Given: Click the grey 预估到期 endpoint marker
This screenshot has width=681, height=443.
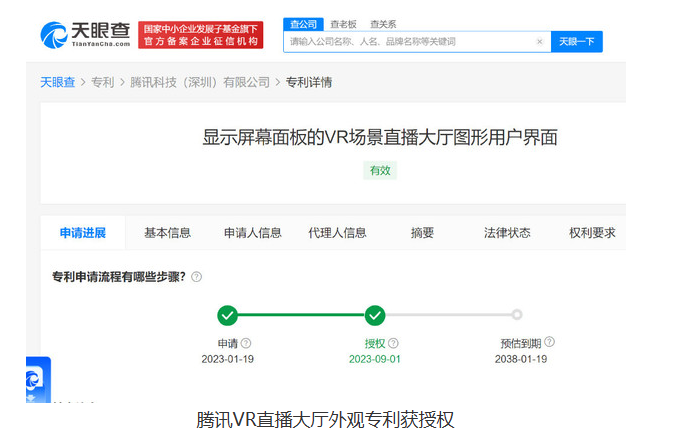Looking at the screenshot, I should pos(516,314).
